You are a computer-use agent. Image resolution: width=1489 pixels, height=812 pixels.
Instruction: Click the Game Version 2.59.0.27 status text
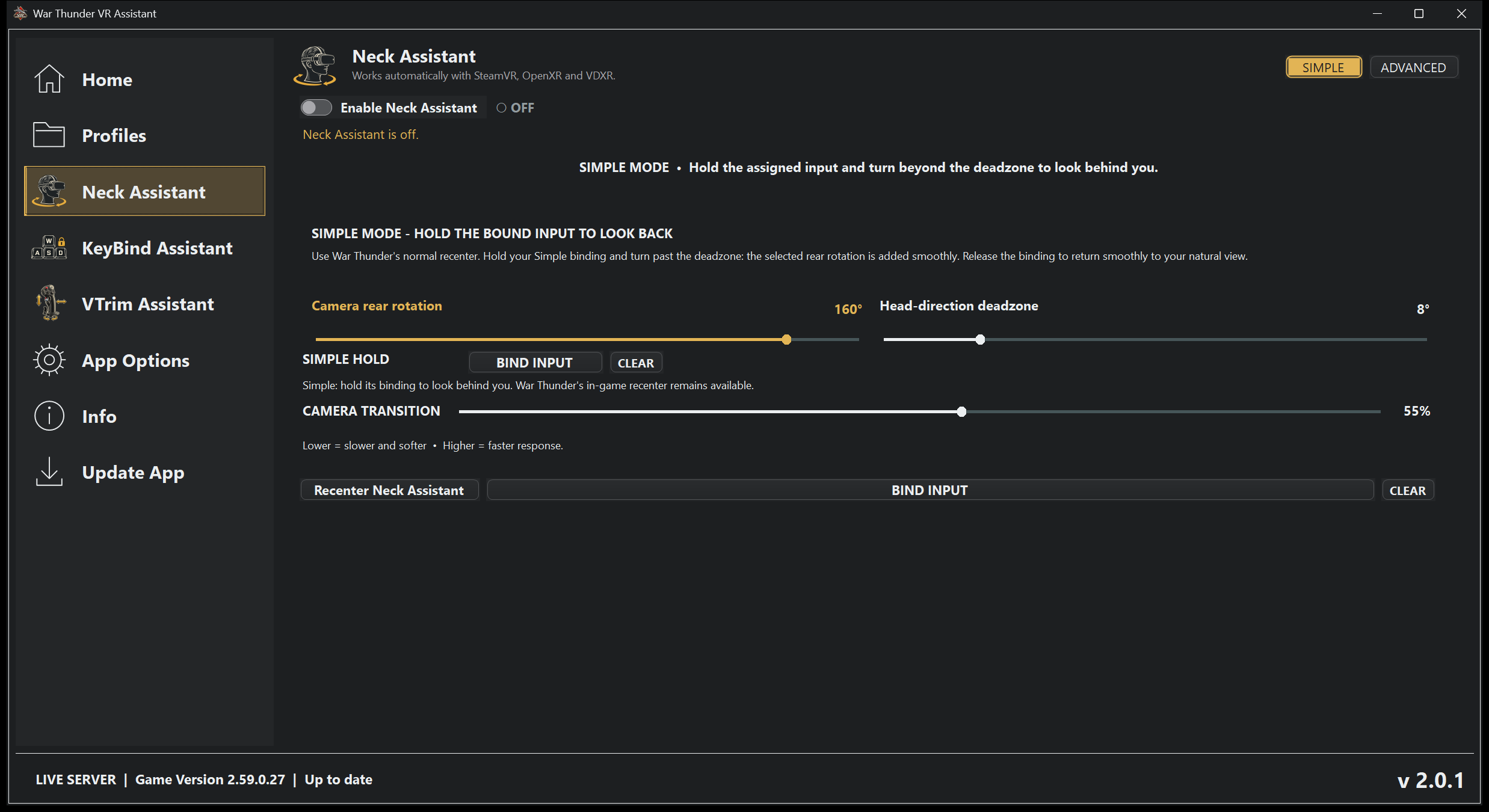click(x=210, y=779)
